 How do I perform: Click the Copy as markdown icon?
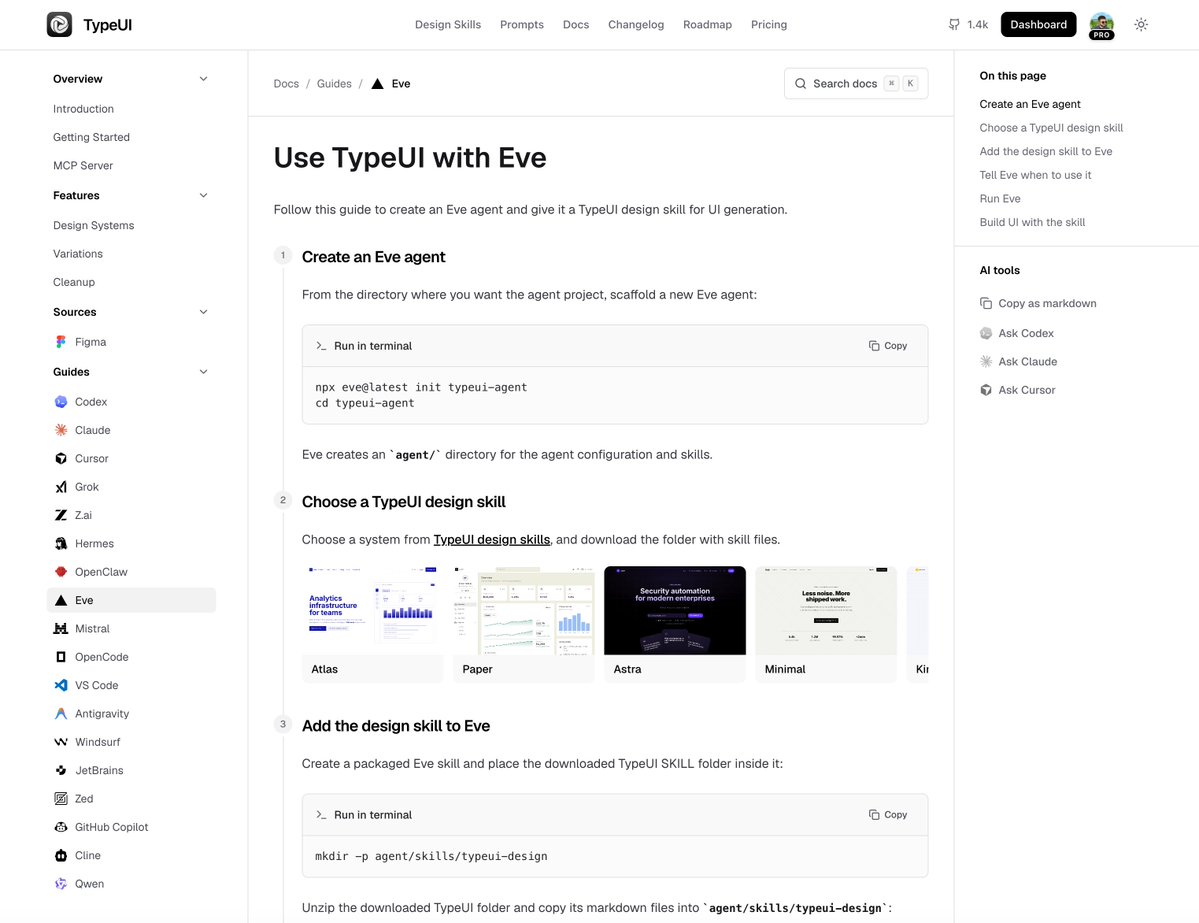point(986,303)
